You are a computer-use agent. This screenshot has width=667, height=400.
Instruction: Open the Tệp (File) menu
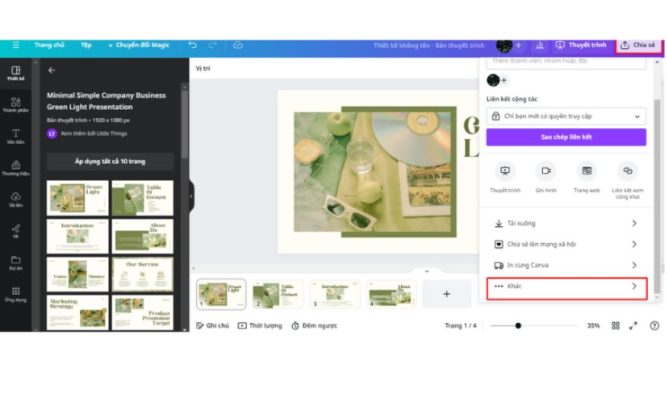86,45
